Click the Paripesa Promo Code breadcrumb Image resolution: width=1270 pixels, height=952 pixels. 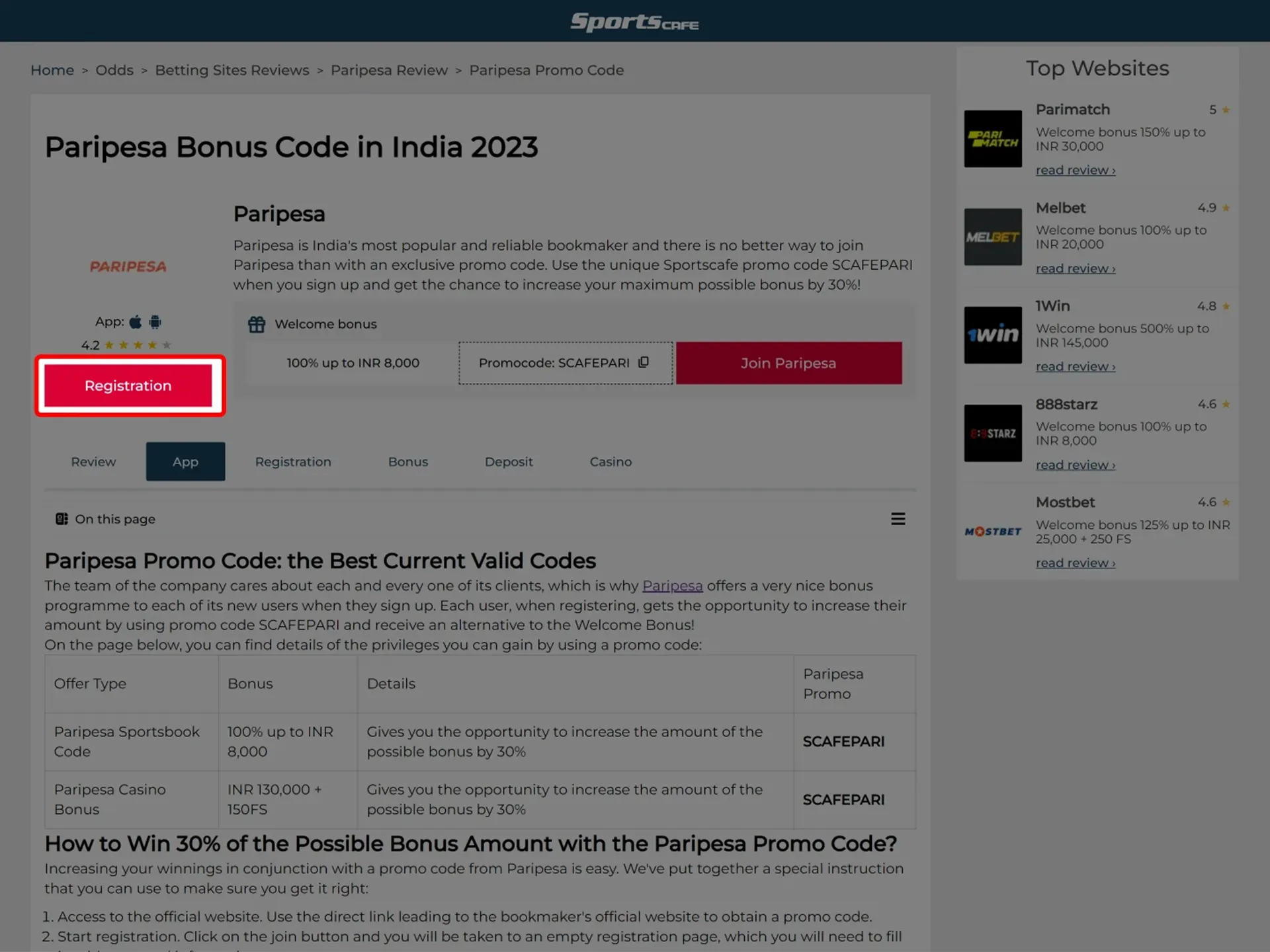point(546,70)
